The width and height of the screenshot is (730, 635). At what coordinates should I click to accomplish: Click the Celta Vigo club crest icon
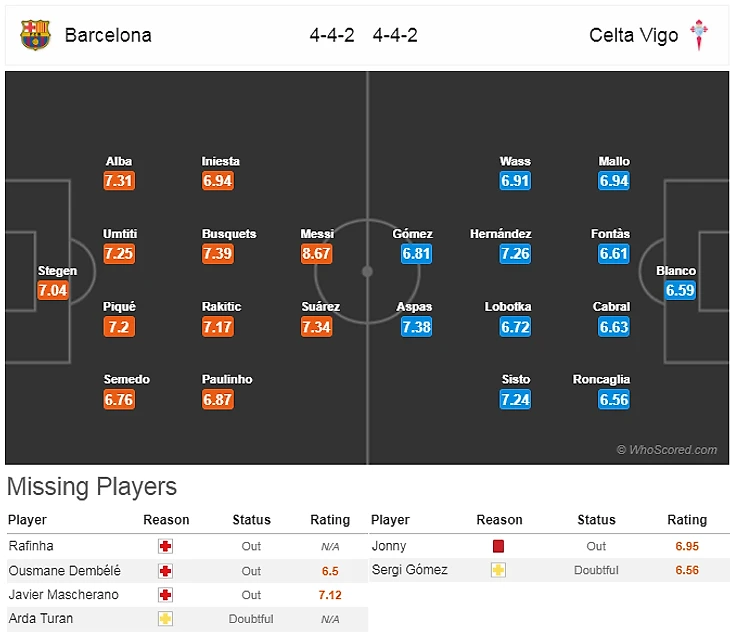point(701,35)
